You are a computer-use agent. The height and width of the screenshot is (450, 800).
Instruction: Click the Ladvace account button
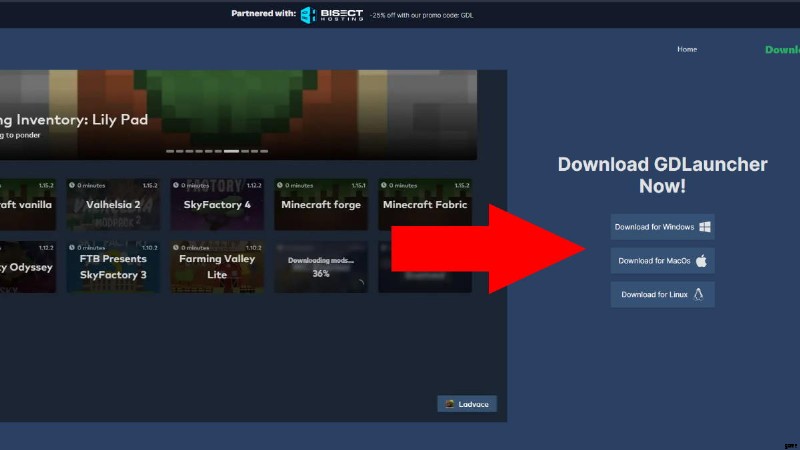coord(467,404)
